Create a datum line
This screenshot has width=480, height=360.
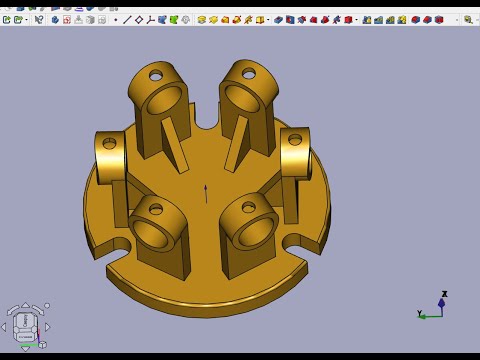[x=127, y=20]
